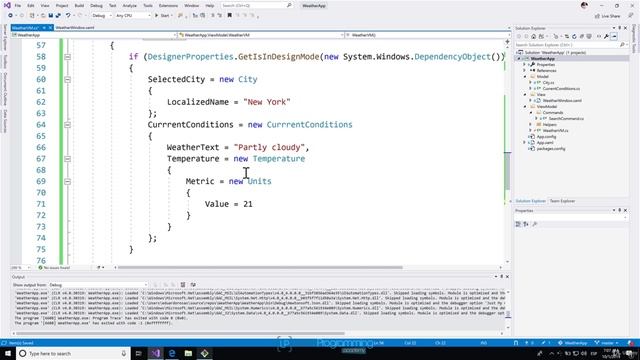Click the Windows Start button

pos(8,353)
